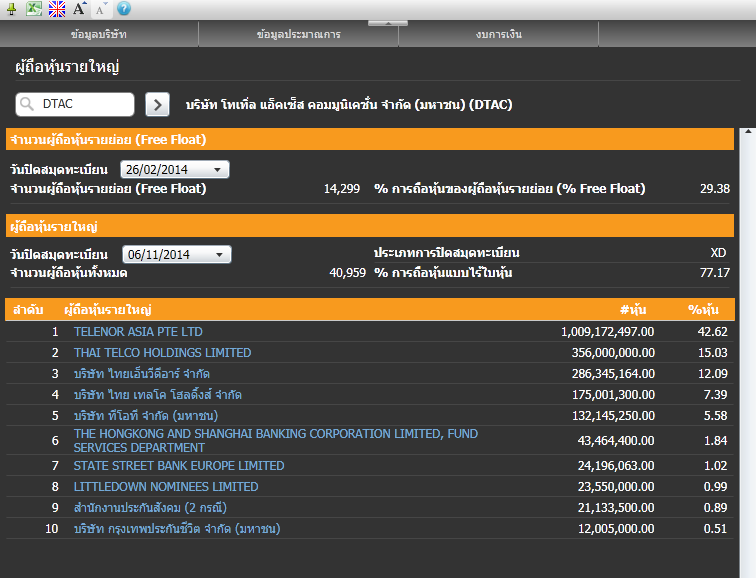
Task: Click total shareholders value 40,959
Action: [x=348, y=273]
